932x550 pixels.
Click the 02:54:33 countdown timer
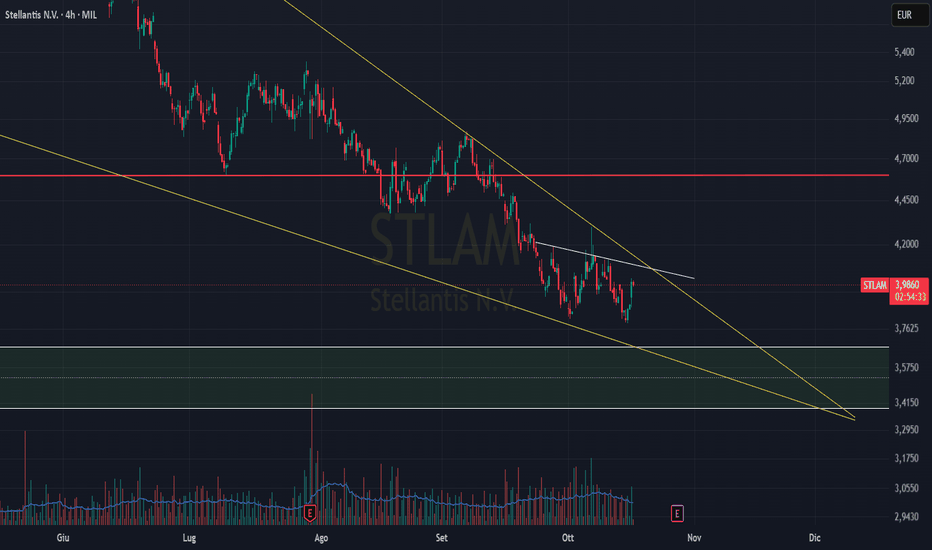(x=910, y=297)
